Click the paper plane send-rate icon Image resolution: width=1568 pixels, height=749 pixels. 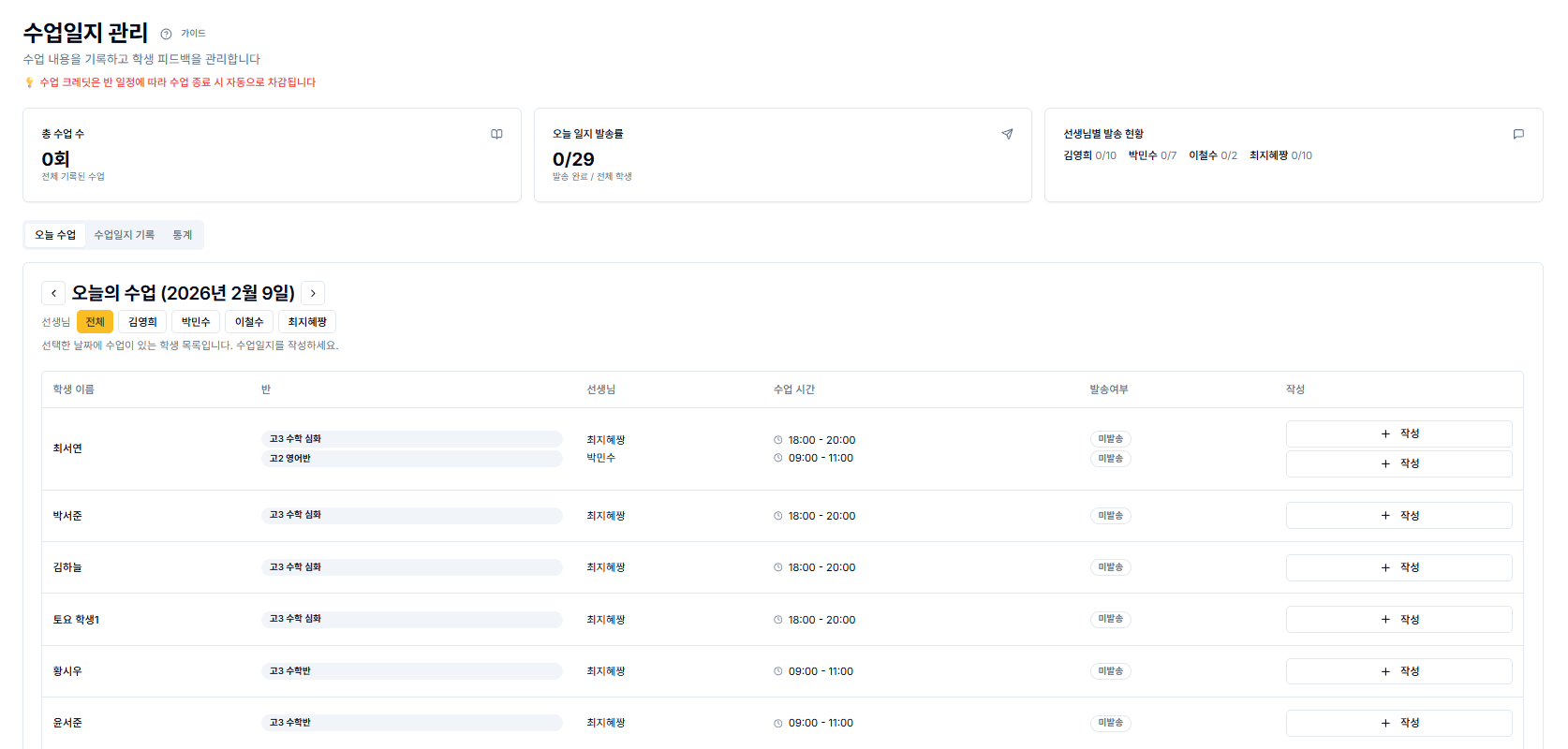click(x=1007, y=134)
